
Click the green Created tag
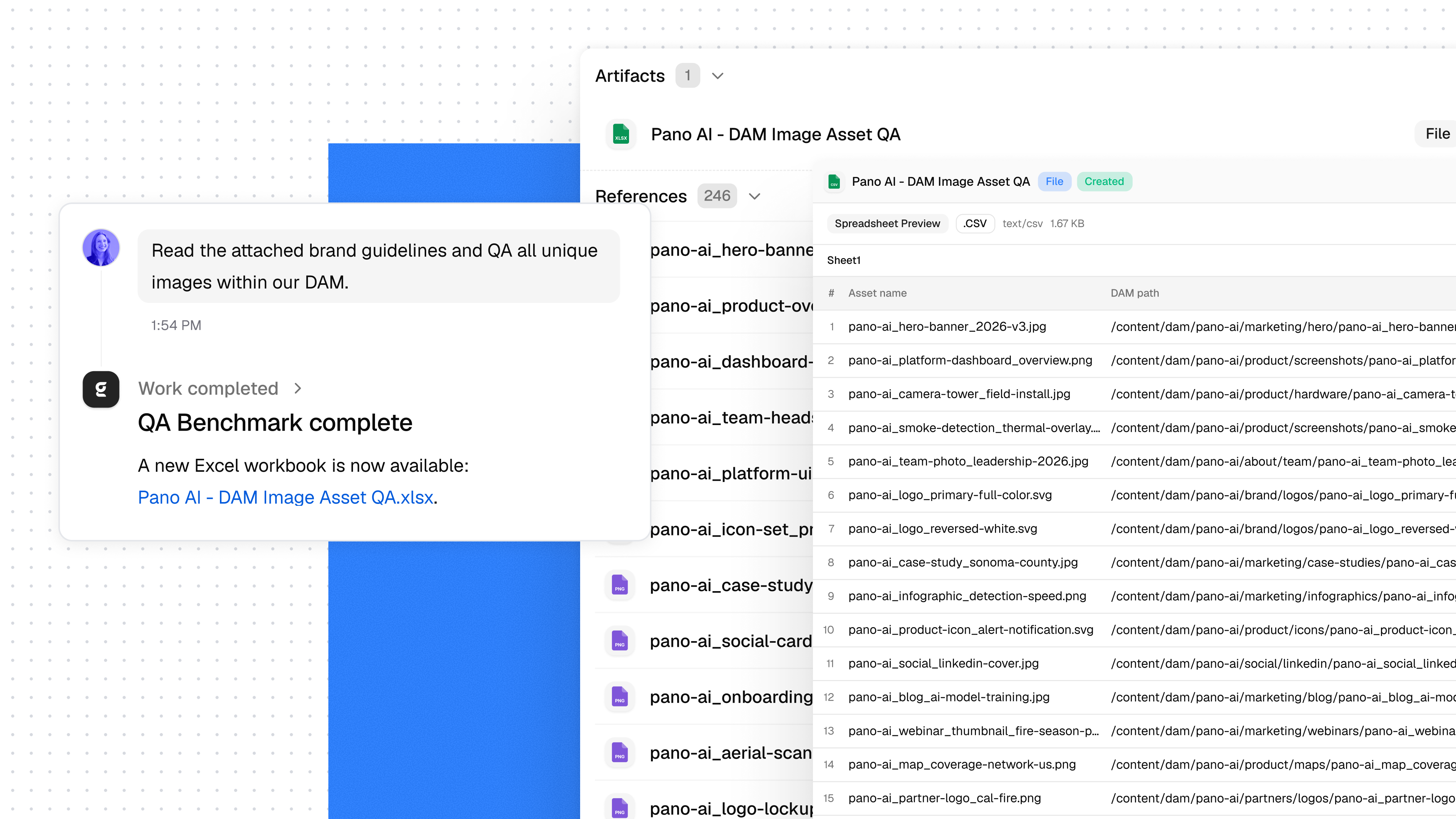click(1104, 182)
